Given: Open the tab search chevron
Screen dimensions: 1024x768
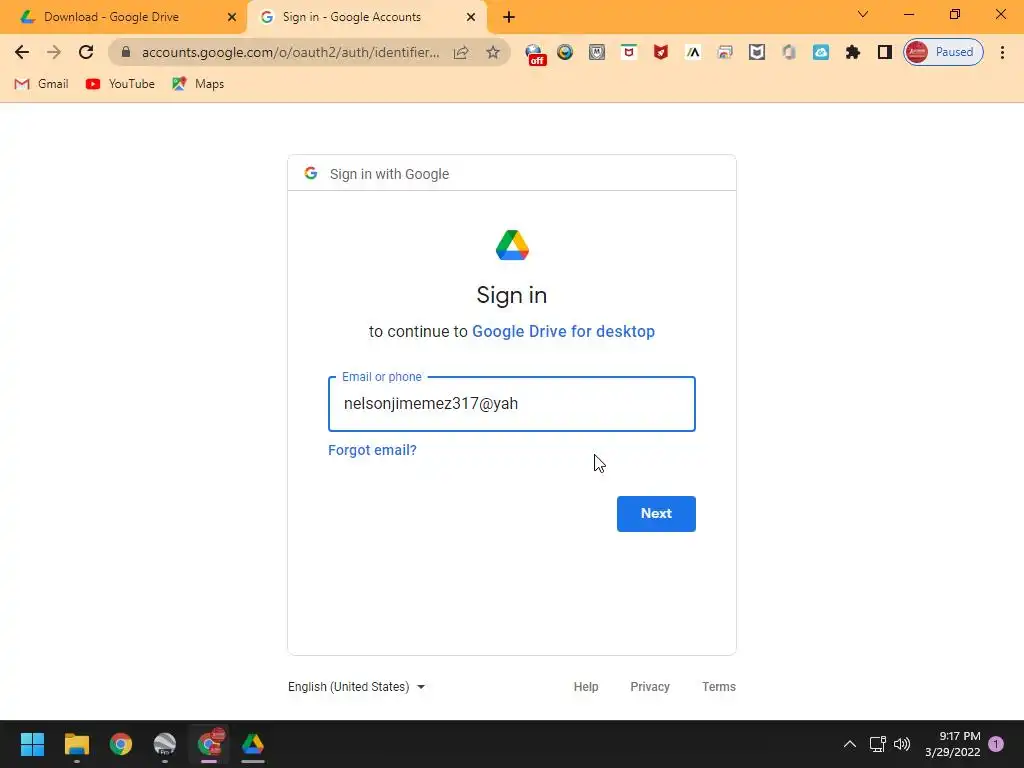Looking at the screenshot, I should pyautogui.click(x=863, y=14).
